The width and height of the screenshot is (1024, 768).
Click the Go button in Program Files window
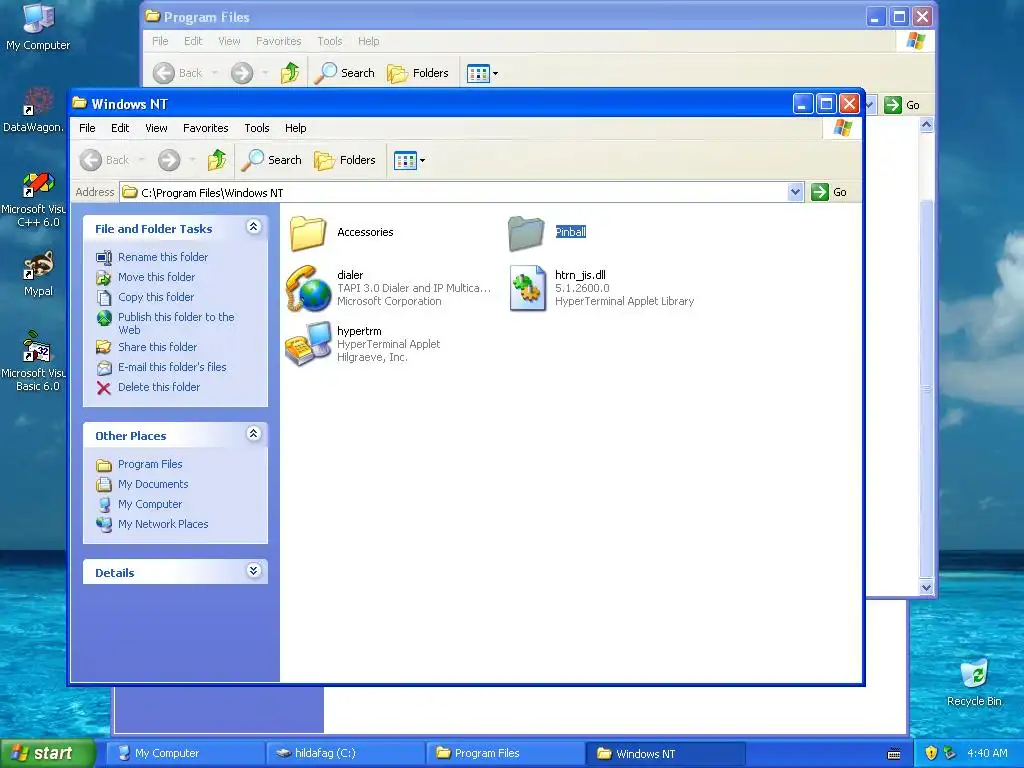tap(902, 105)
